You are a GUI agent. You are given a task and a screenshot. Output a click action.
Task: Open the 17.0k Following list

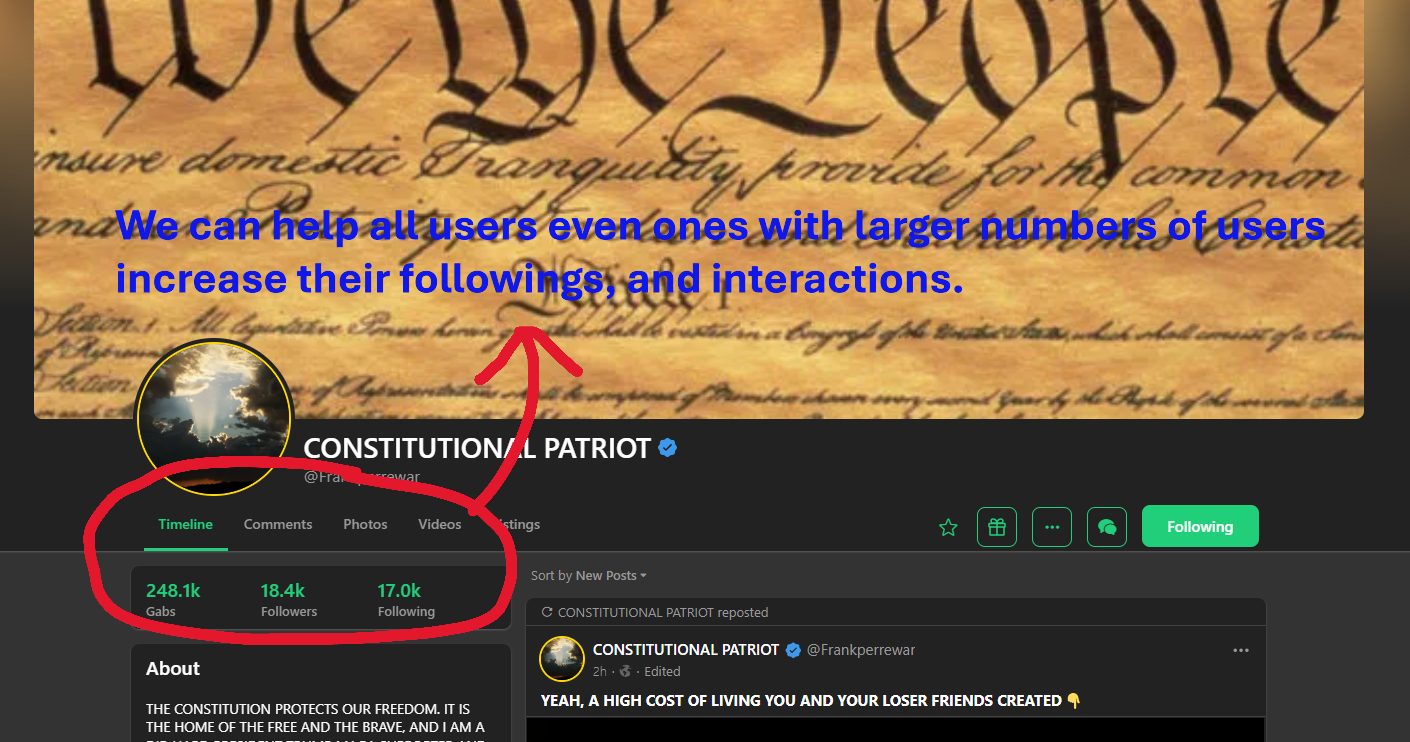click(406, 600)
